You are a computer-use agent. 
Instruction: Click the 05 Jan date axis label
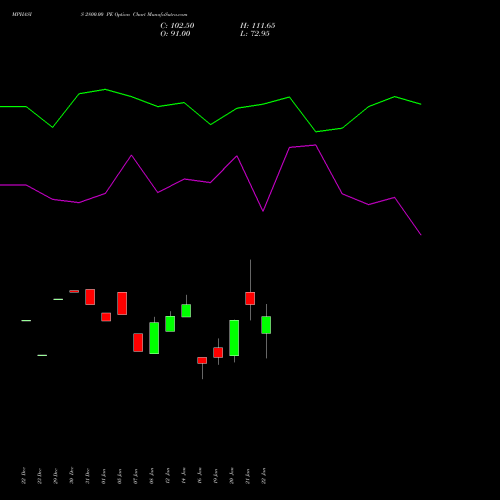point(119,476)
